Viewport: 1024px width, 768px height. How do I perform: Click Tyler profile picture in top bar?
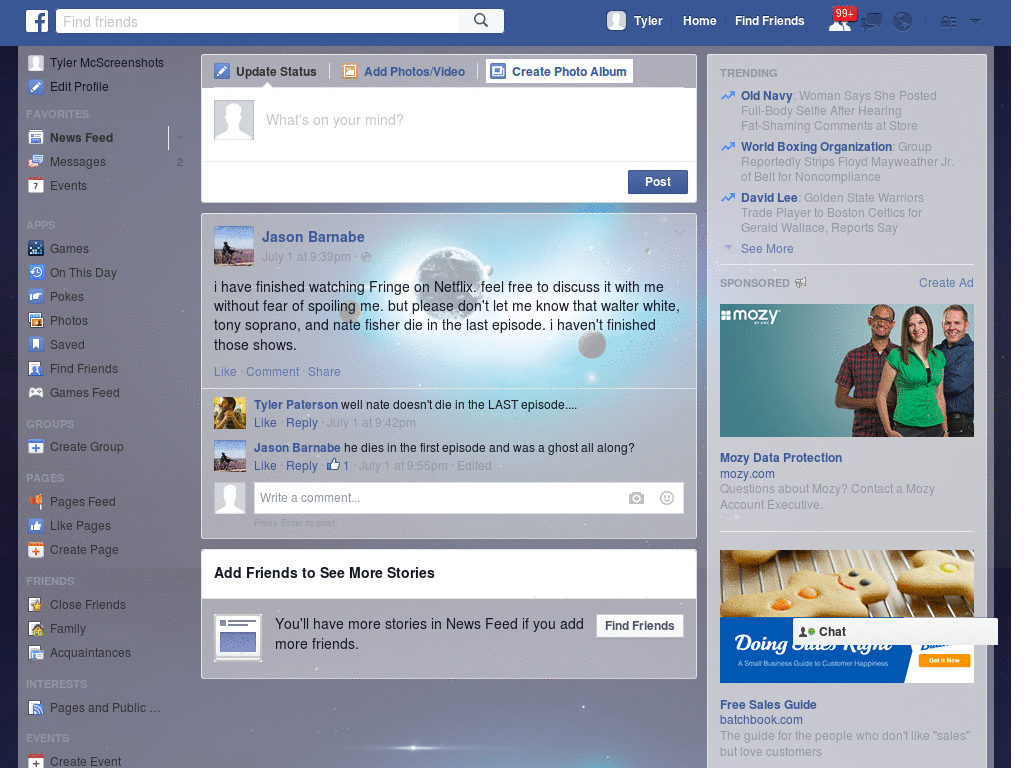(616, 21)
